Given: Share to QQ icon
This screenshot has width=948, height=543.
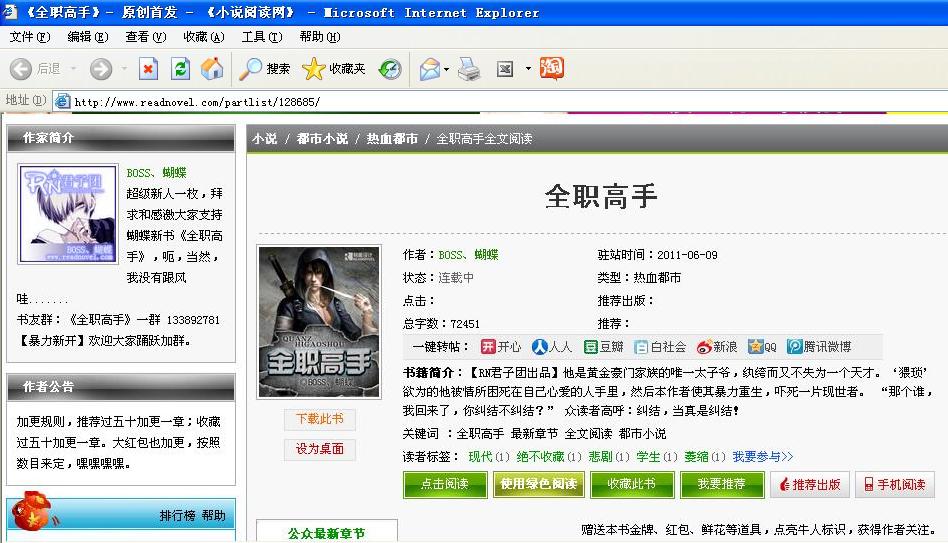Looking at the screenshot, I should [x=756, y=346].
